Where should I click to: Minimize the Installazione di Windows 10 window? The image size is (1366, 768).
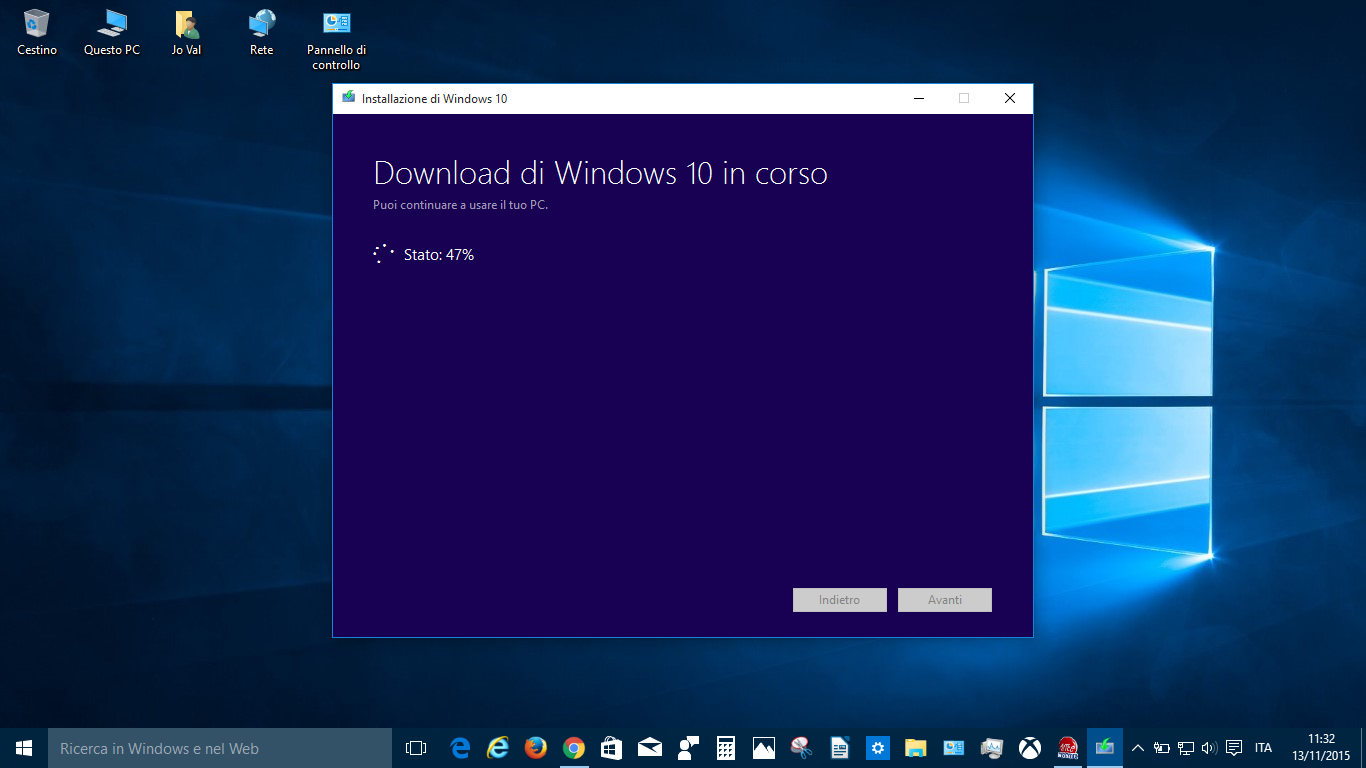click(x=918, y=98)
